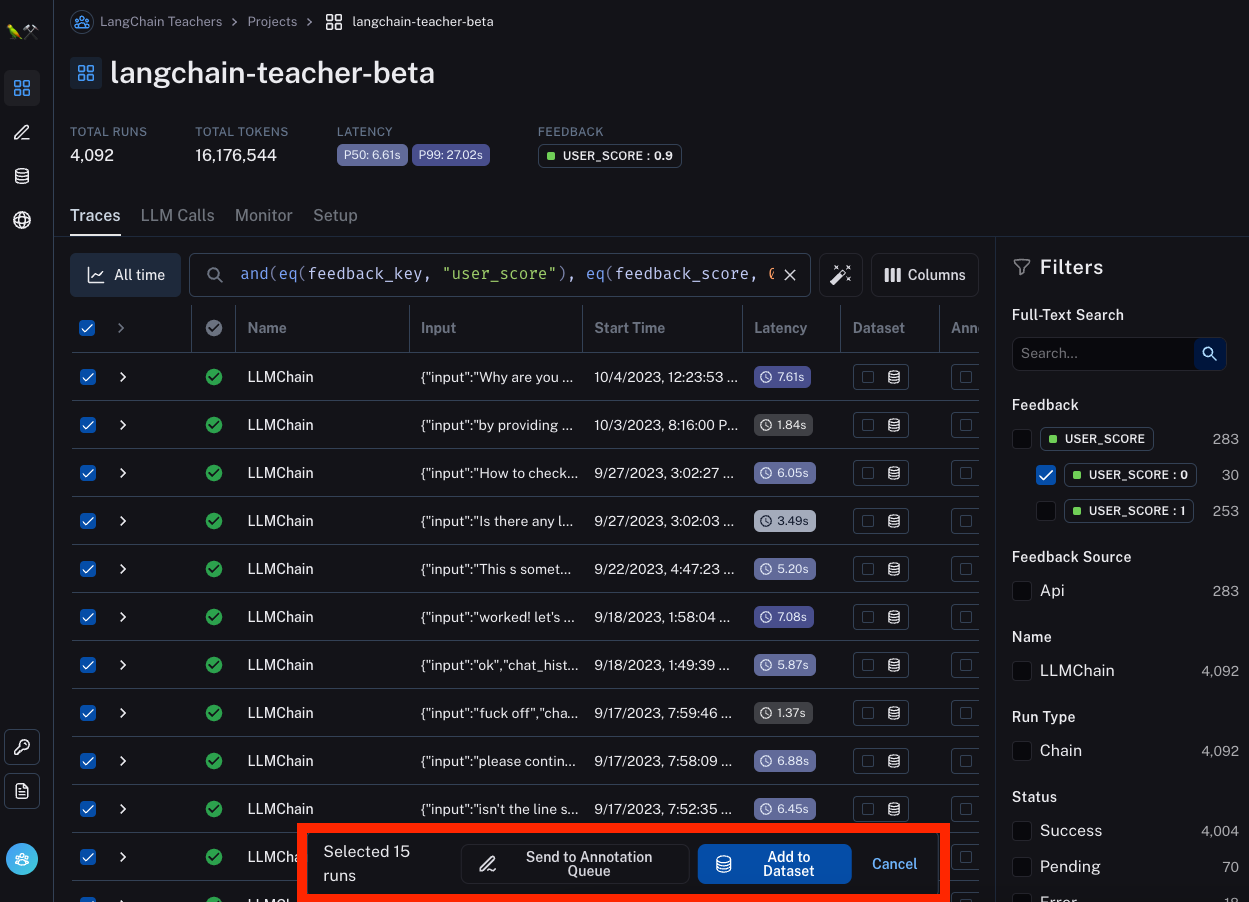Cancel the run selection
1249x902 pixels.
(894, 864)
